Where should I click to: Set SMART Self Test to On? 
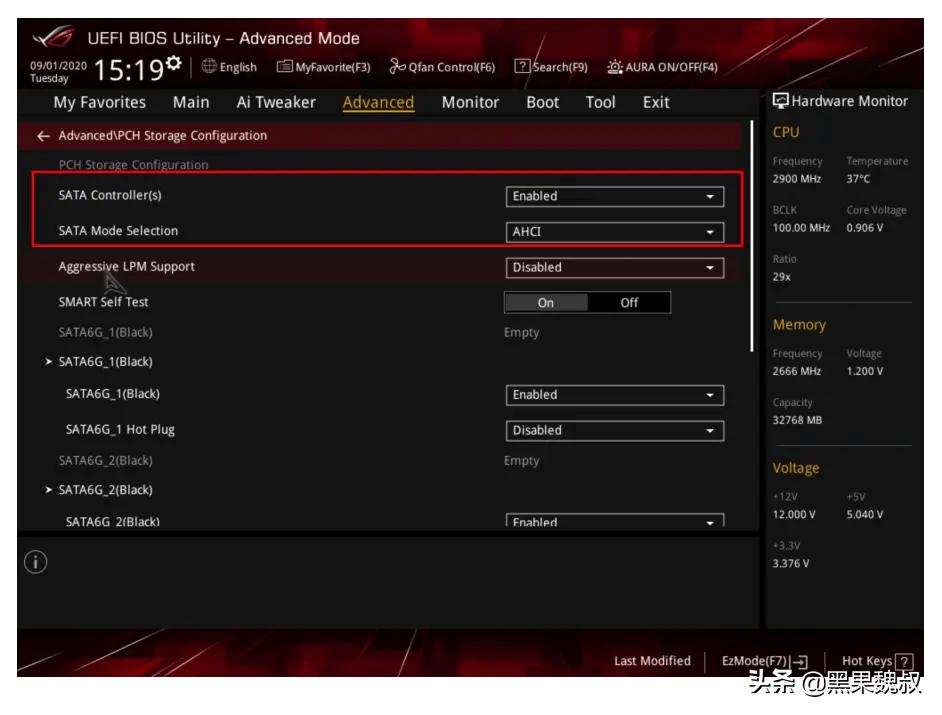(545, 303)
